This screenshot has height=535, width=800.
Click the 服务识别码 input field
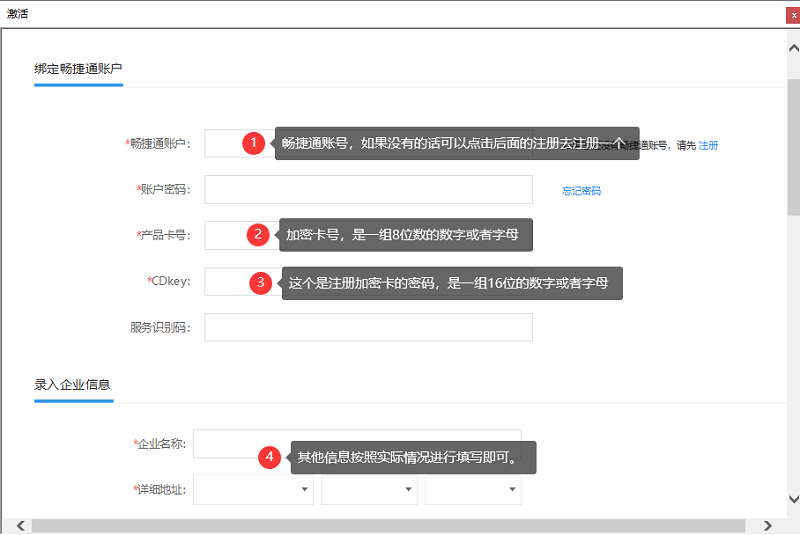point(368,327)
